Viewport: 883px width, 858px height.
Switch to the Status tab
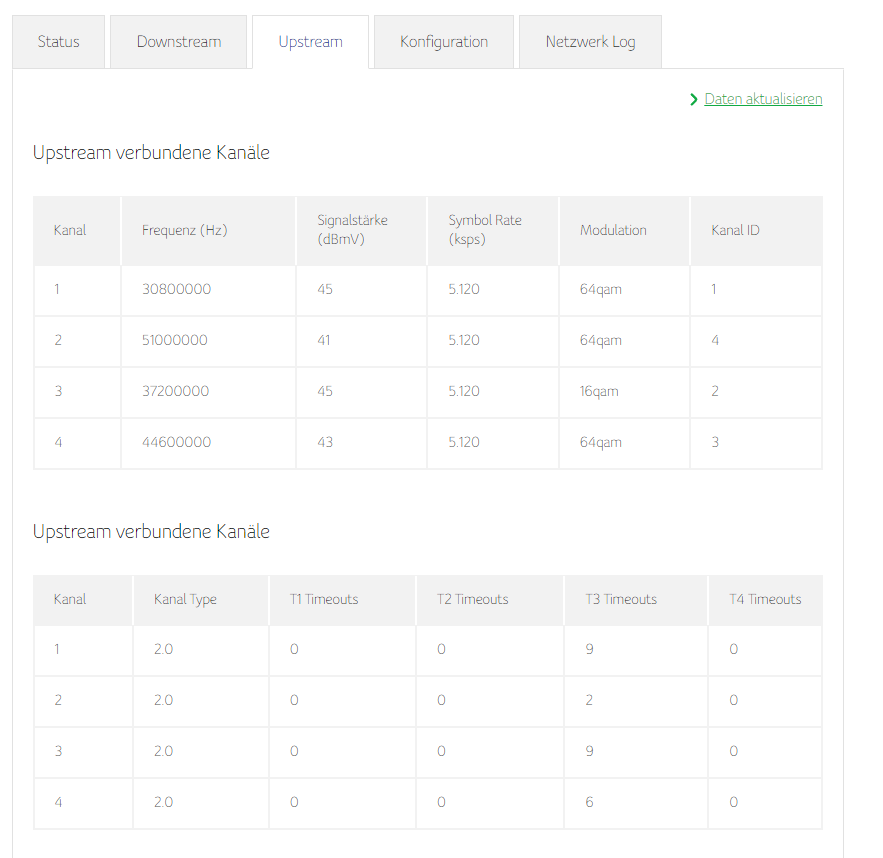point(58,42)
